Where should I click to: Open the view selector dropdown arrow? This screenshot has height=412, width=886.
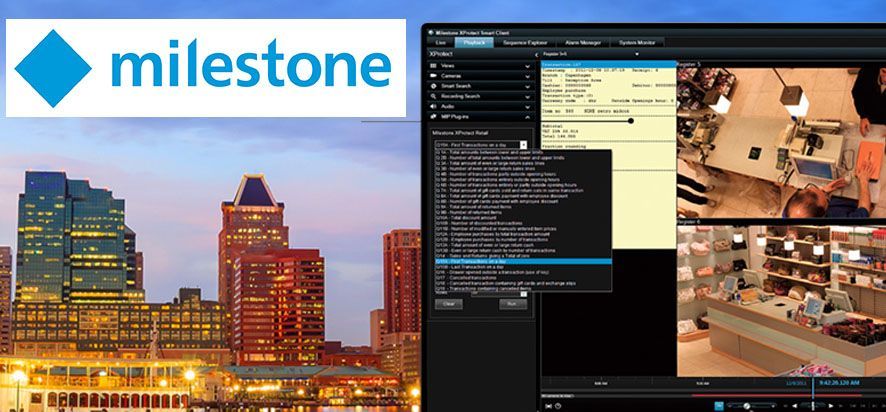[637, 54]
